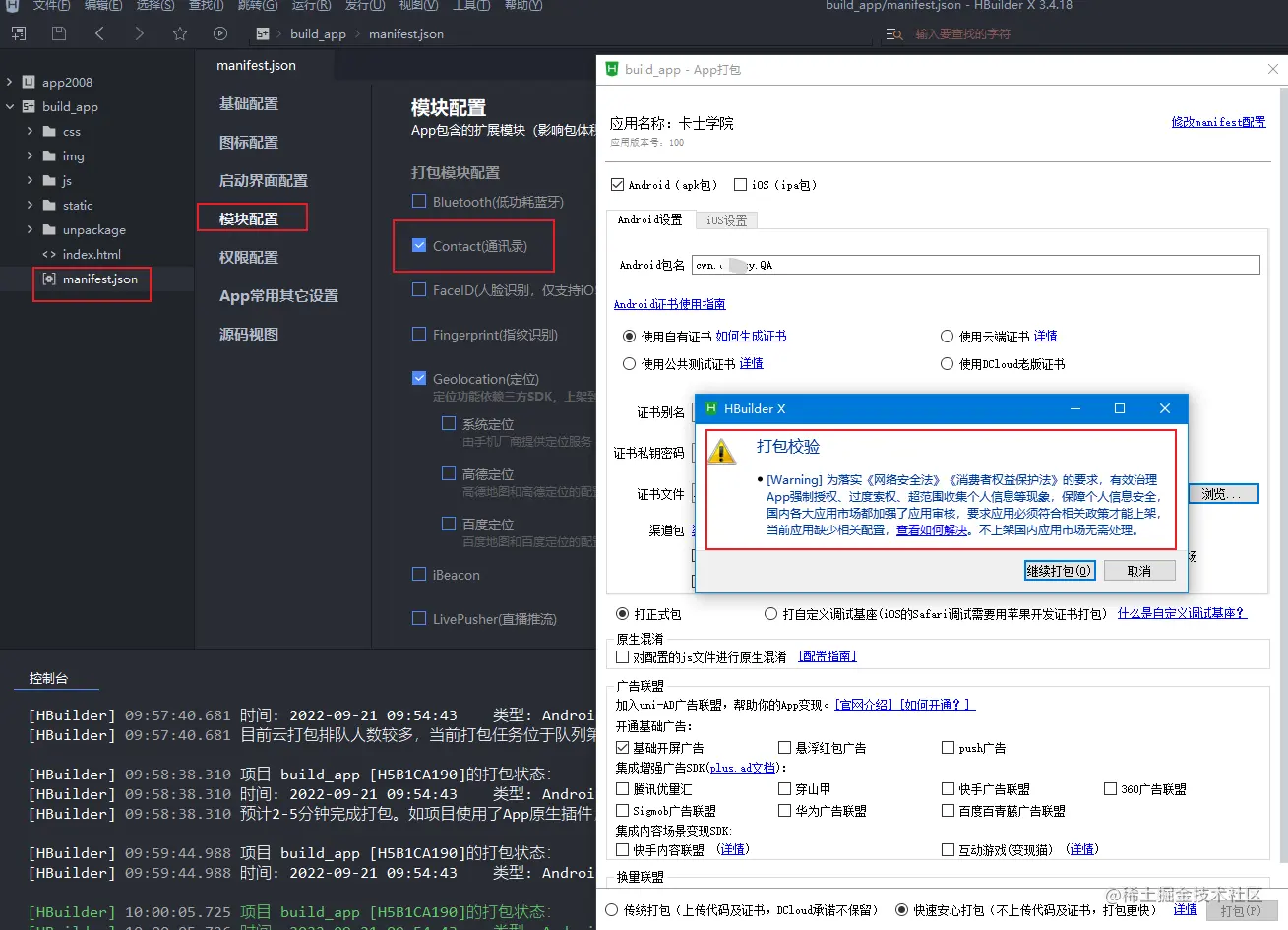Select the Android设置 tab

pyautogui.click(x=650, y=219)
